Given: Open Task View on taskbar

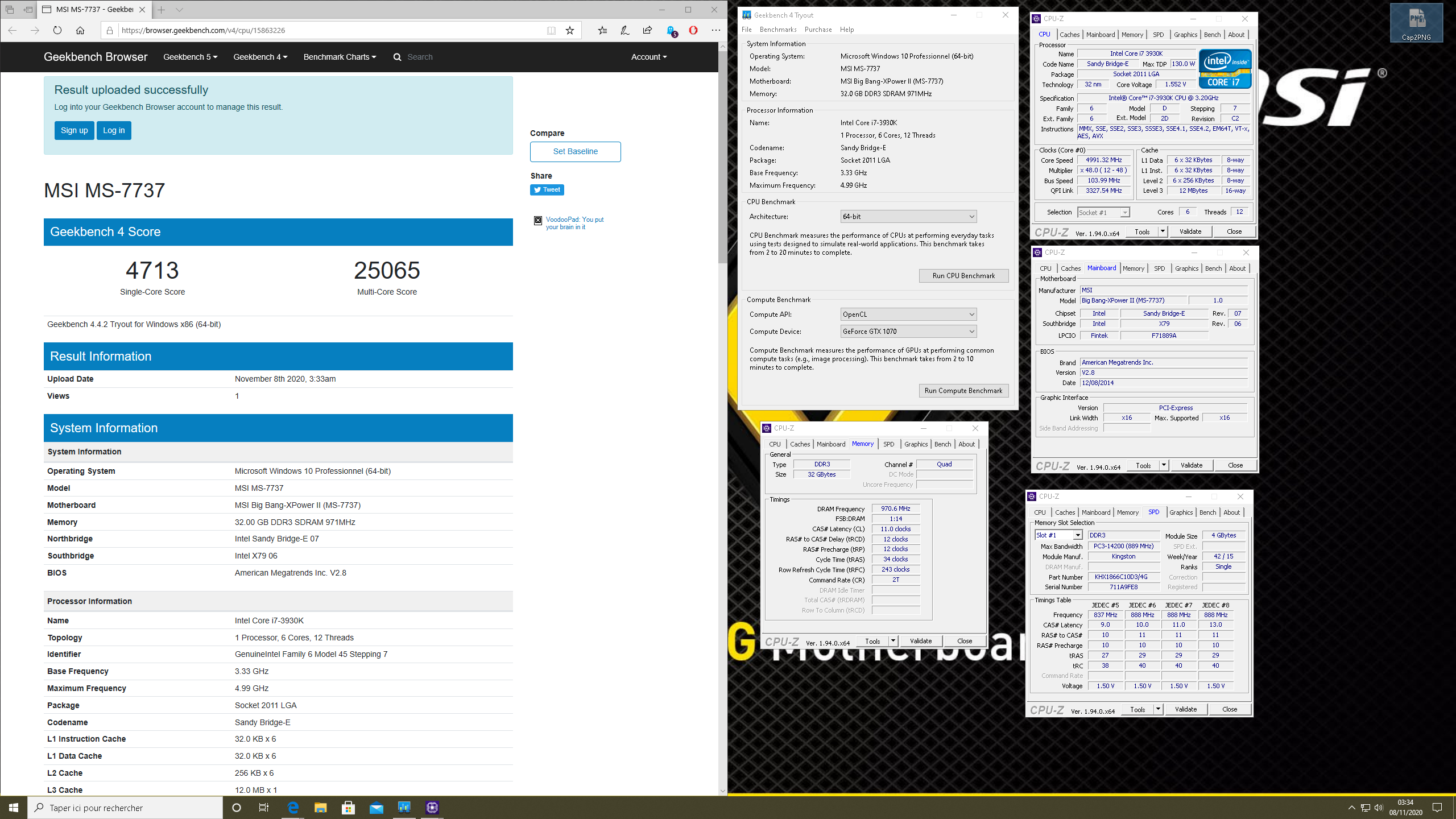Looking at the screenshot, I should [264, 808].
